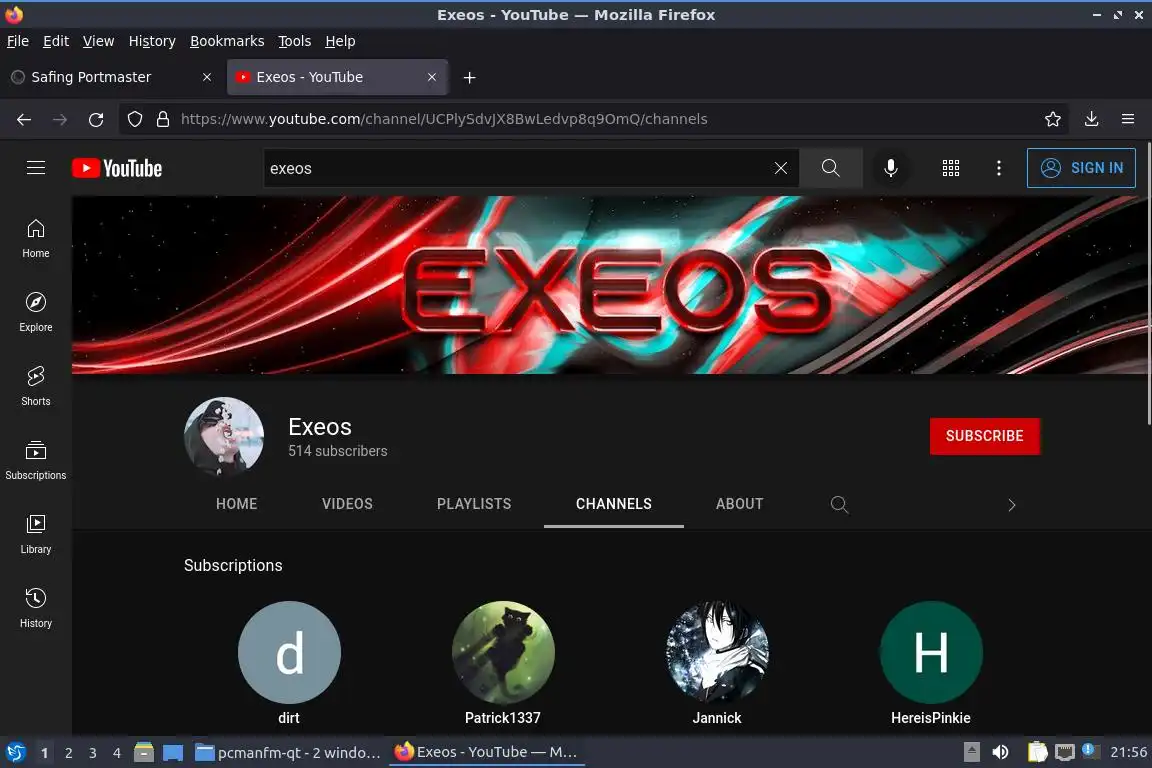Screen dimensions: 1152x768
Task: Click the page vertical scrollbar
Action: point(1148,284)
